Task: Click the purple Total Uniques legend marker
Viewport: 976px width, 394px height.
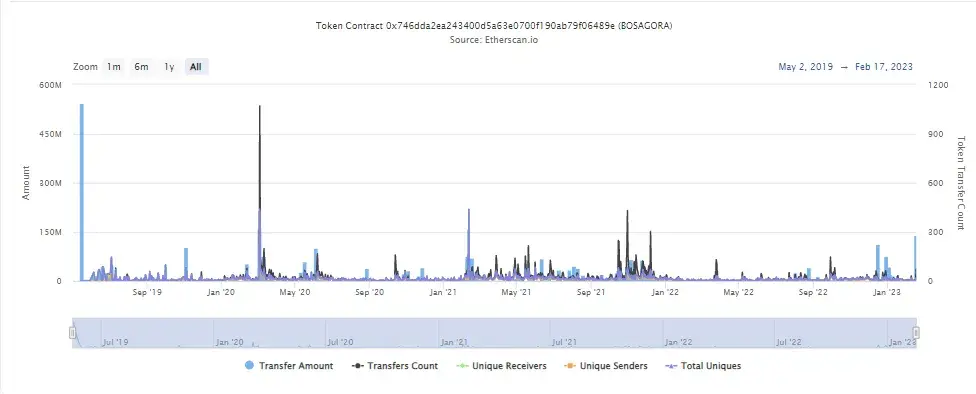Action: pyautogui.click(x=671, y=366)
